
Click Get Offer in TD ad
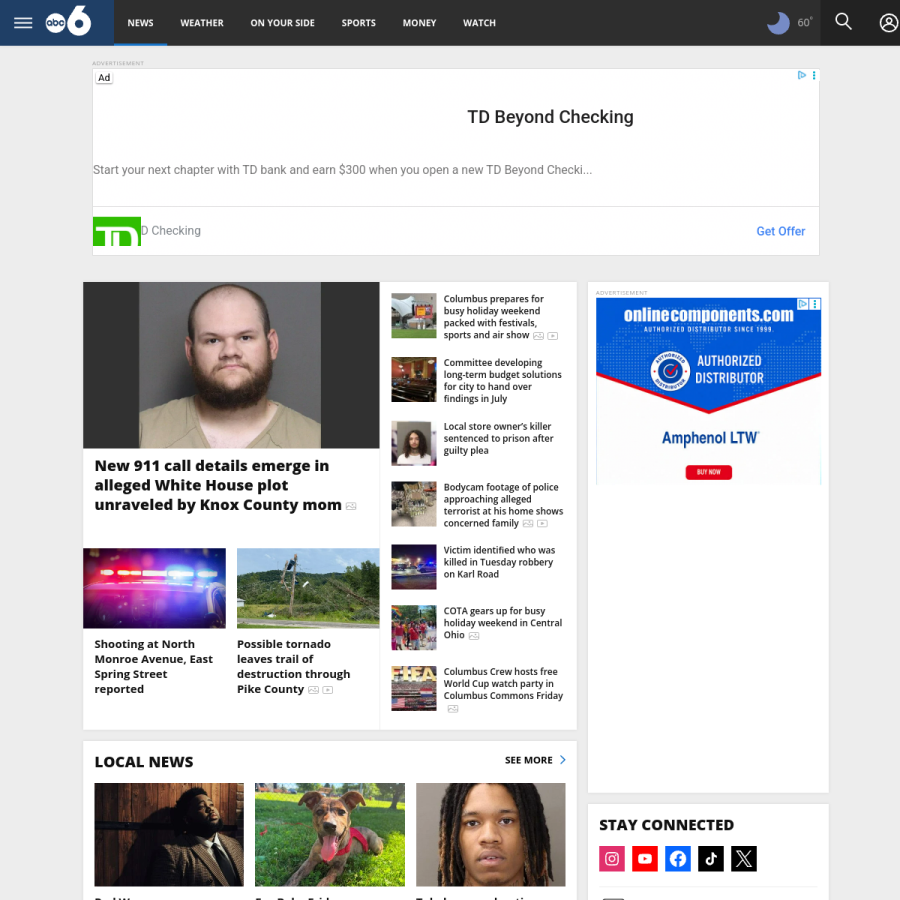781,231
